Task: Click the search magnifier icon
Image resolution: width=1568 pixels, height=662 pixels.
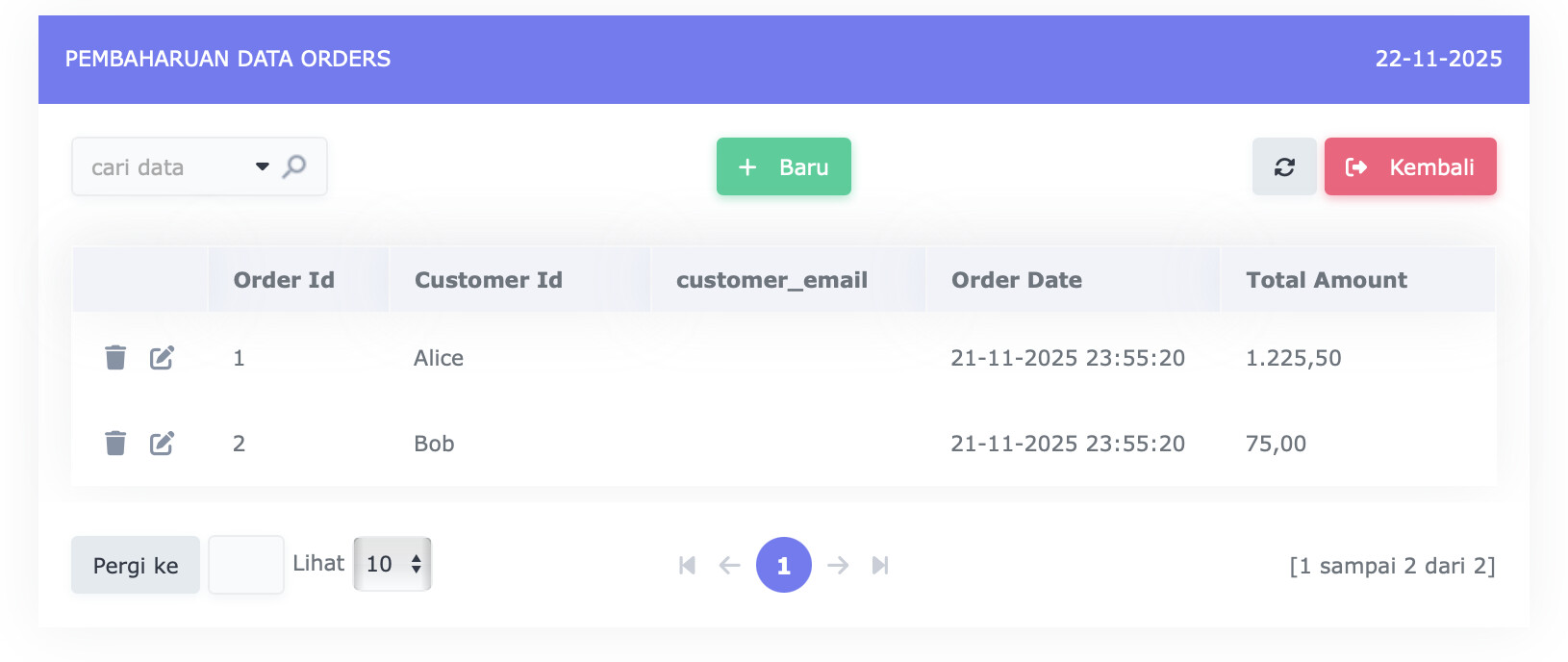Action: coord(294,166)
